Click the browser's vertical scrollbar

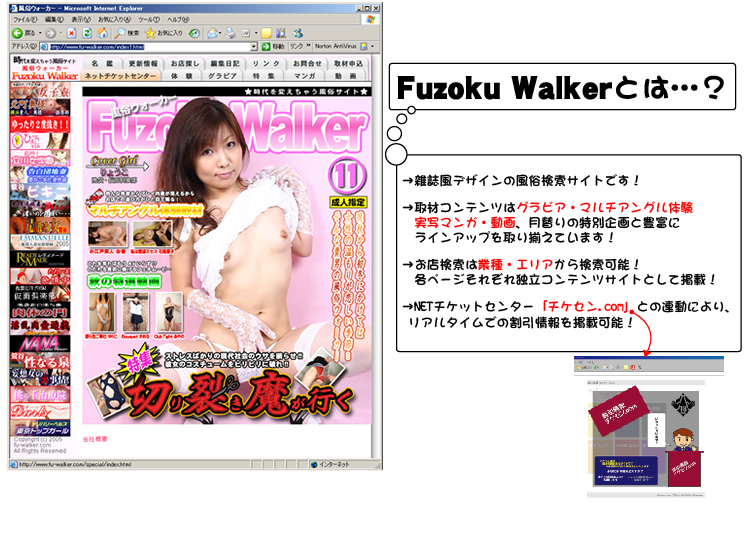tap(377, 256)
